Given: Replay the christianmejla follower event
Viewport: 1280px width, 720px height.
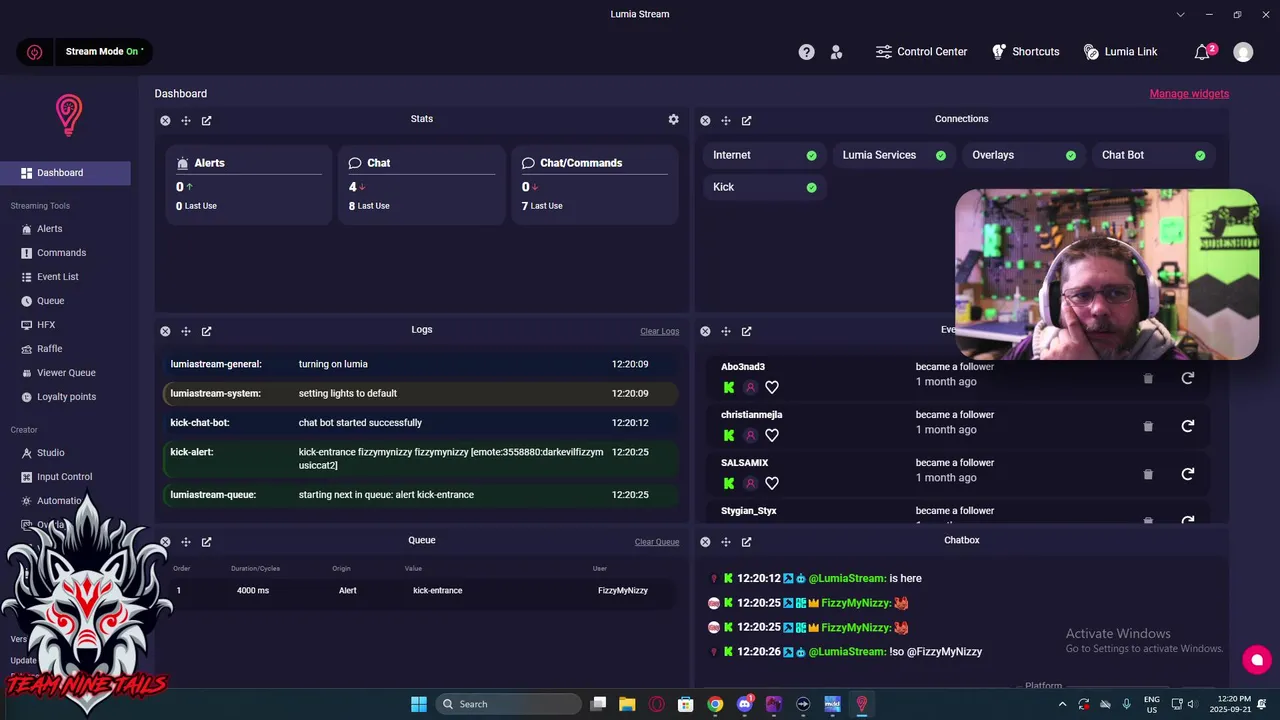Looking at the screenshot, I should click(1188, 426).
